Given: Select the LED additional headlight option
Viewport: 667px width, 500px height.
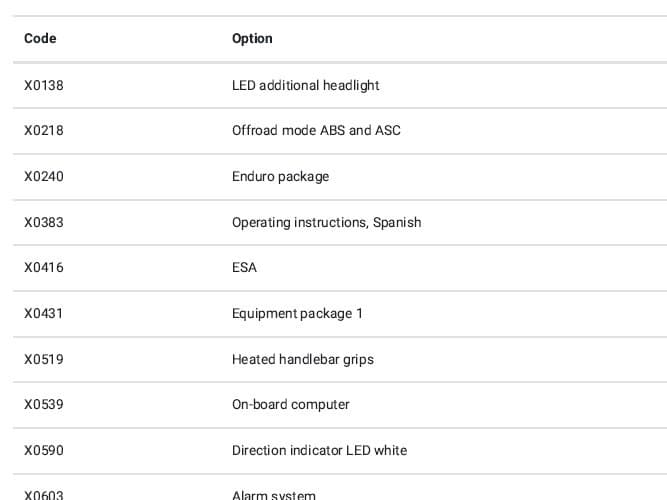Looking at the screenshot, I should point(305,85).
